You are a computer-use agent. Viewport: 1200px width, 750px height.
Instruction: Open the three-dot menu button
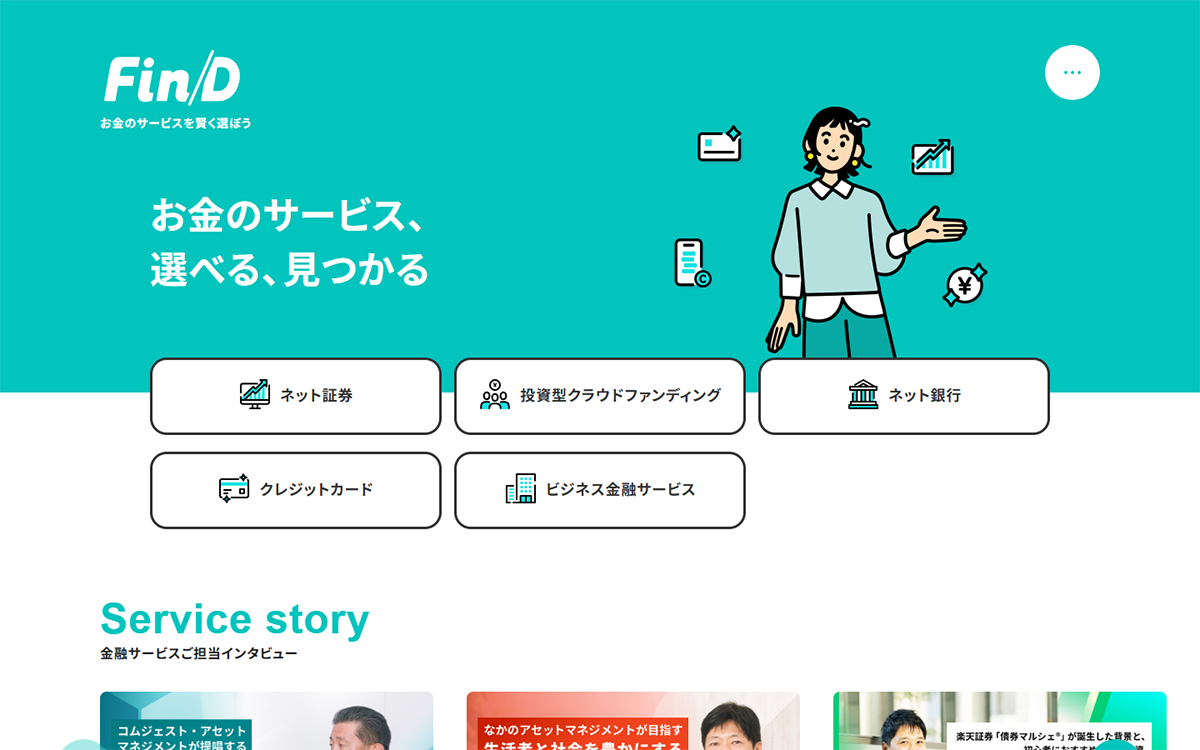tap(1072, 73)
